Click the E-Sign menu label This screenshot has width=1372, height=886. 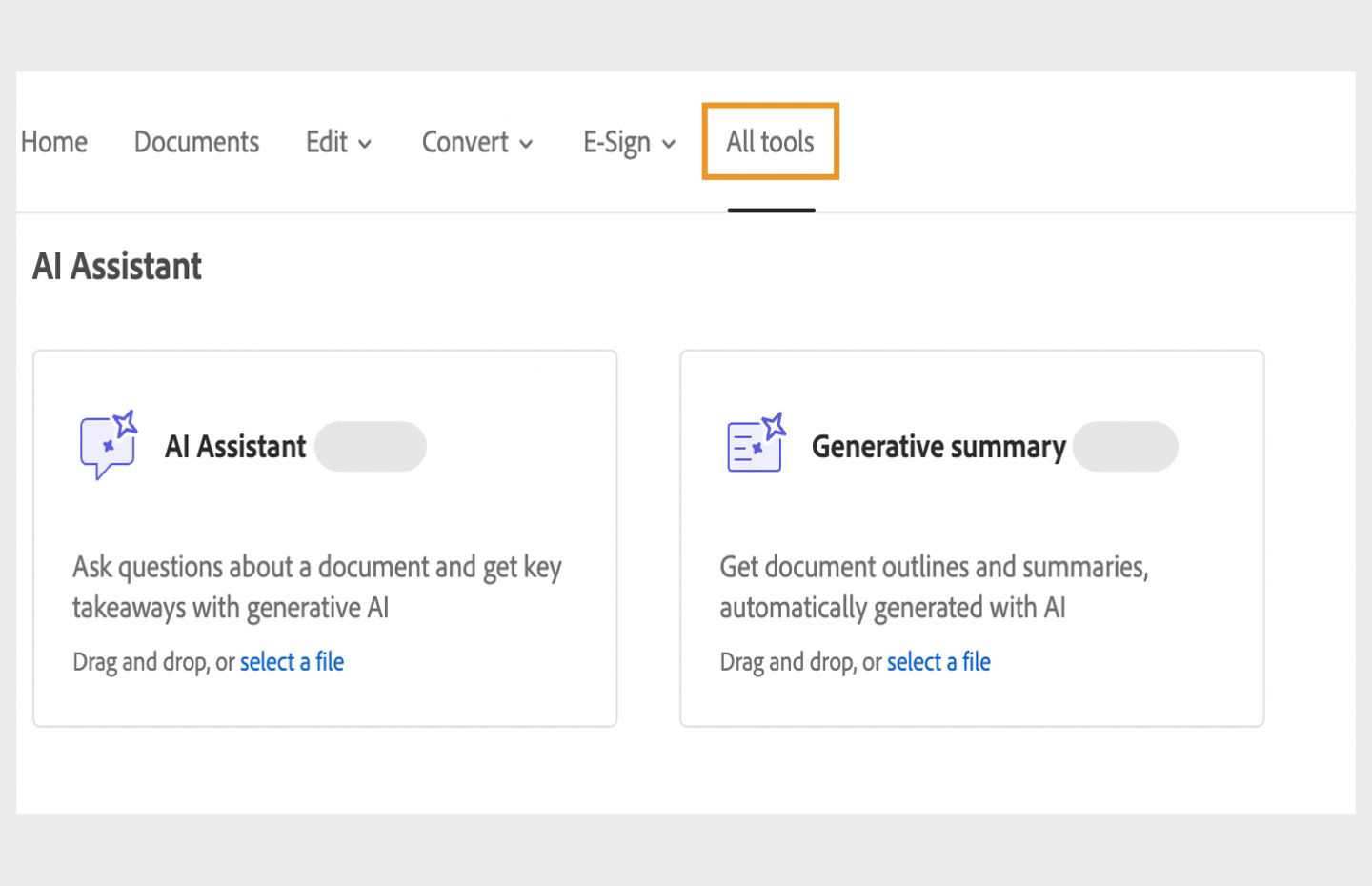(x=616, y=143)
